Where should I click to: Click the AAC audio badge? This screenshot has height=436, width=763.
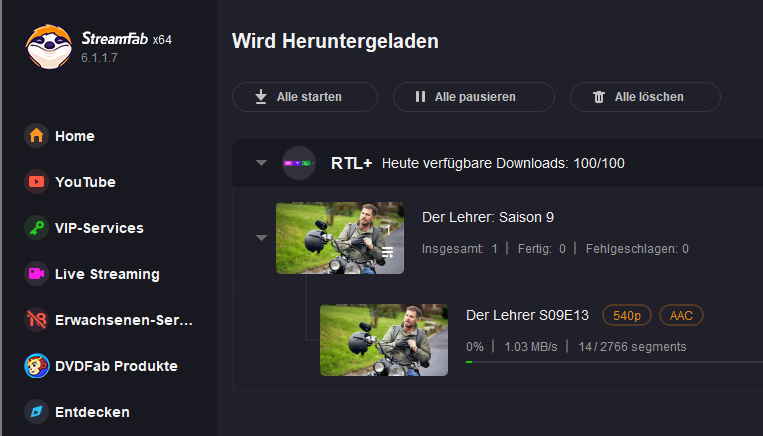[681, 315]
